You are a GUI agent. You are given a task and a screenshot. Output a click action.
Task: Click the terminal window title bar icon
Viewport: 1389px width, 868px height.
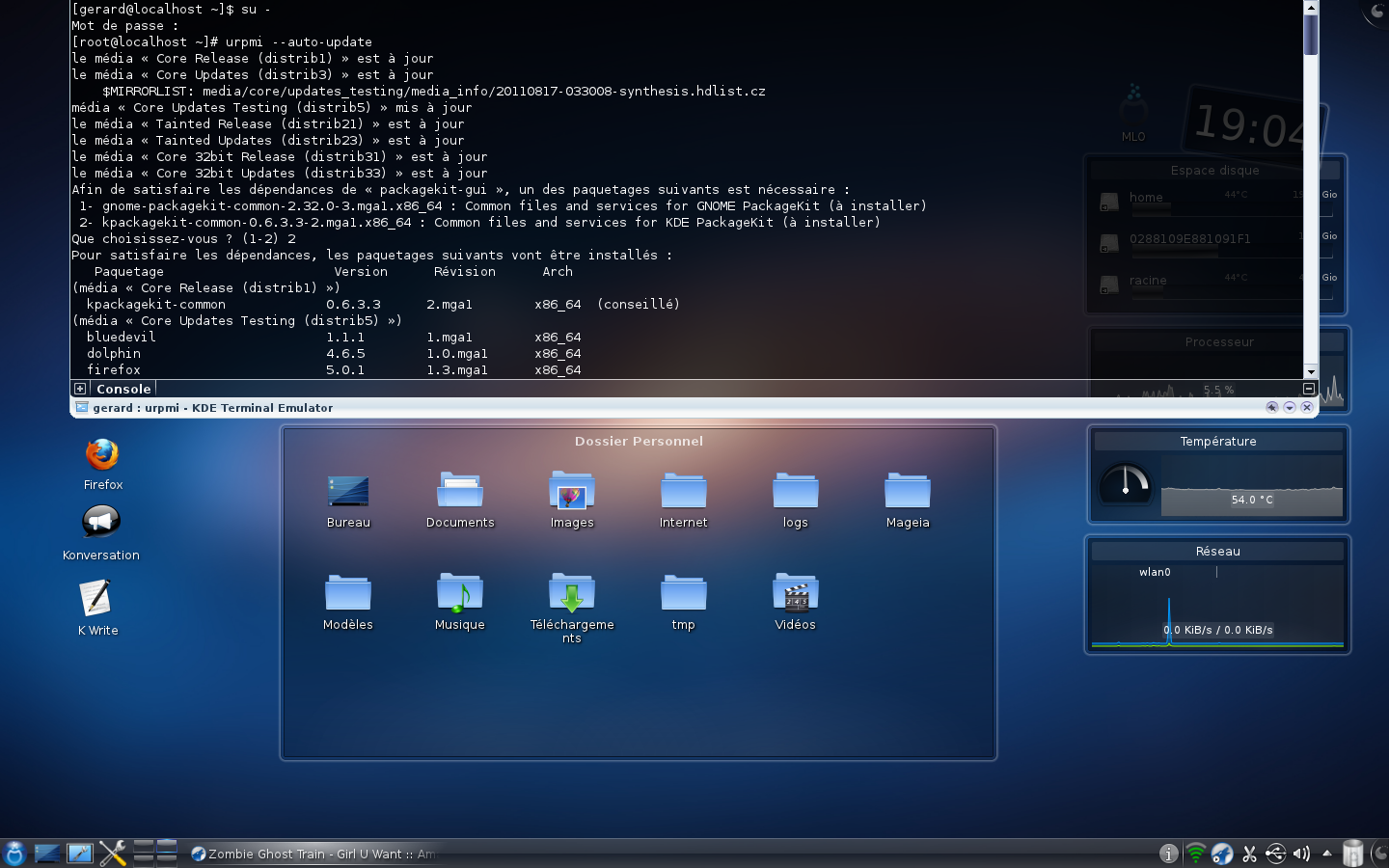coord(82,407)
